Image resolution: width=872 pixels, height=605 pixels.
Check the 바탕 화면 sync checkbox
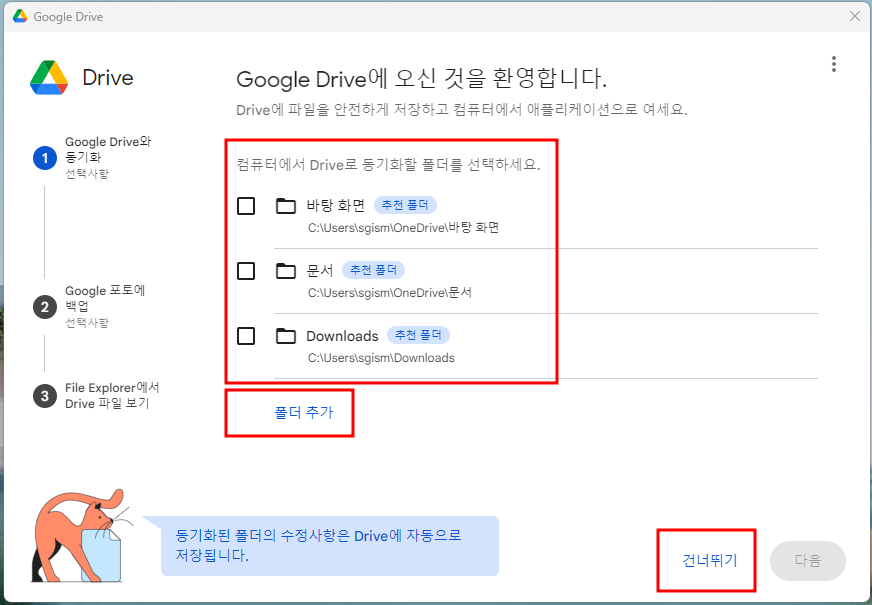245,205
